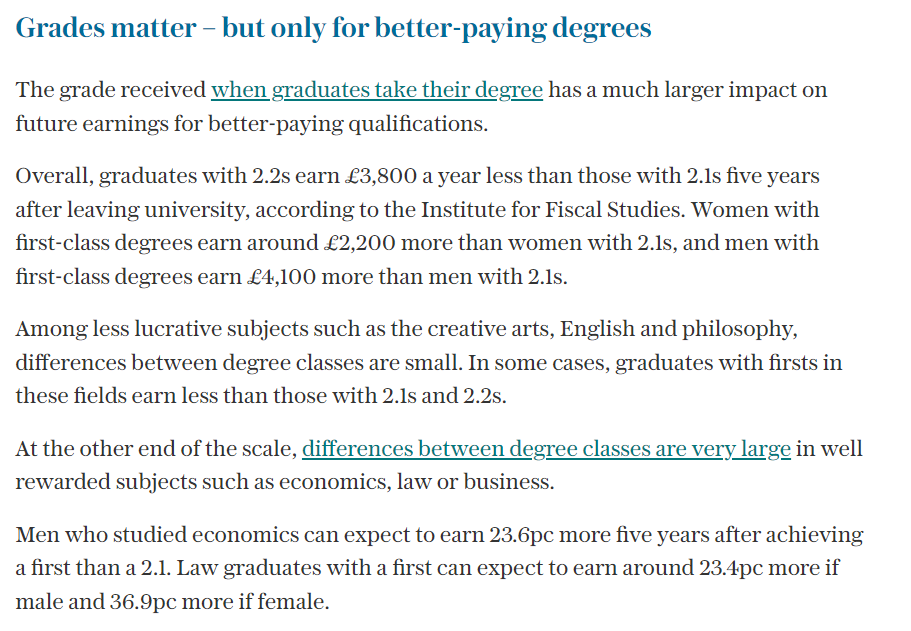Click the phrase 'creative arts, English and philosophy'
Screen dimensions: 911x631
click(612, 329)
